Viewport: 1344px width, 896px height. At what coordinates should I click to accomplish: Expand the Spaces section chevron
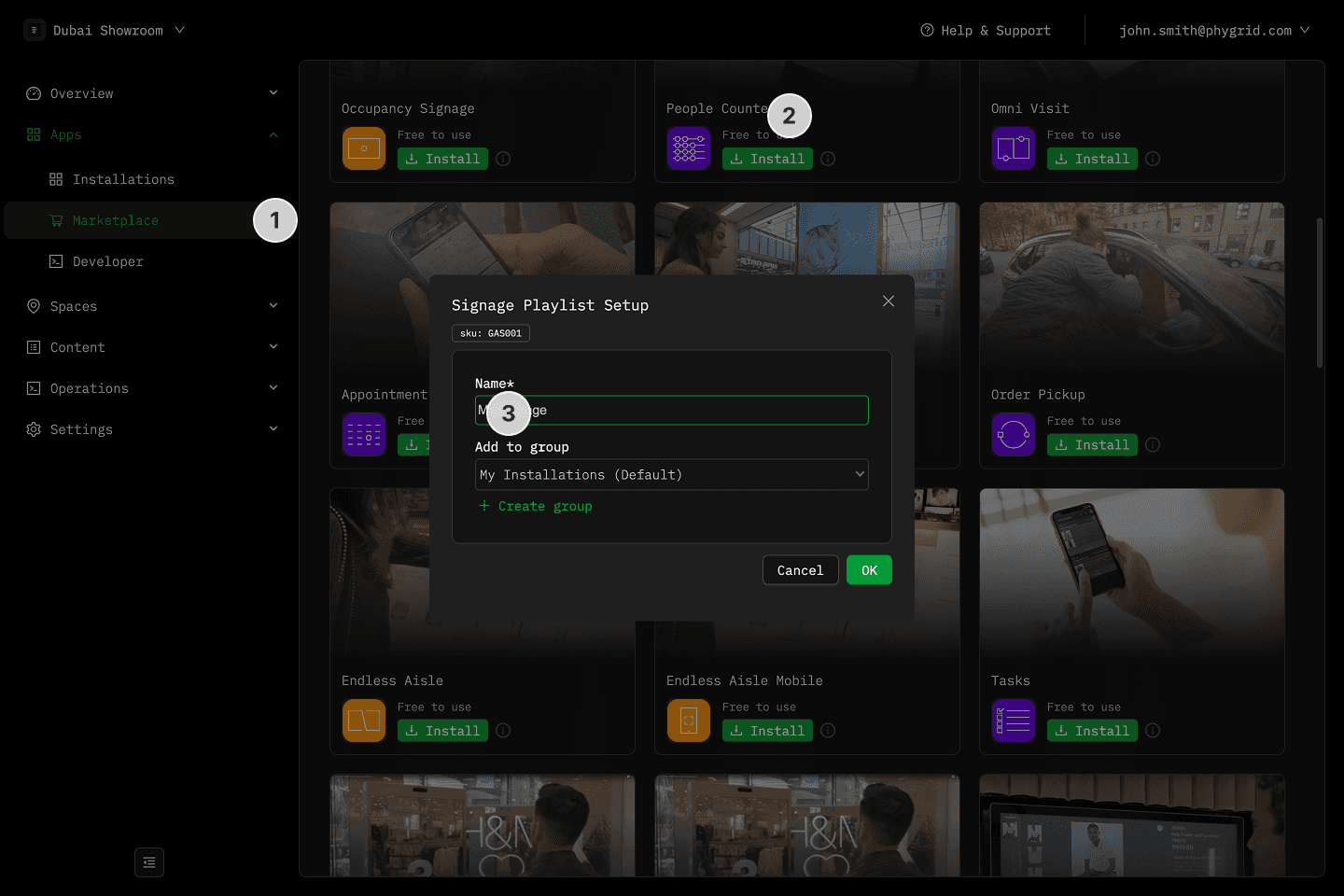click(x=273, y=305)
